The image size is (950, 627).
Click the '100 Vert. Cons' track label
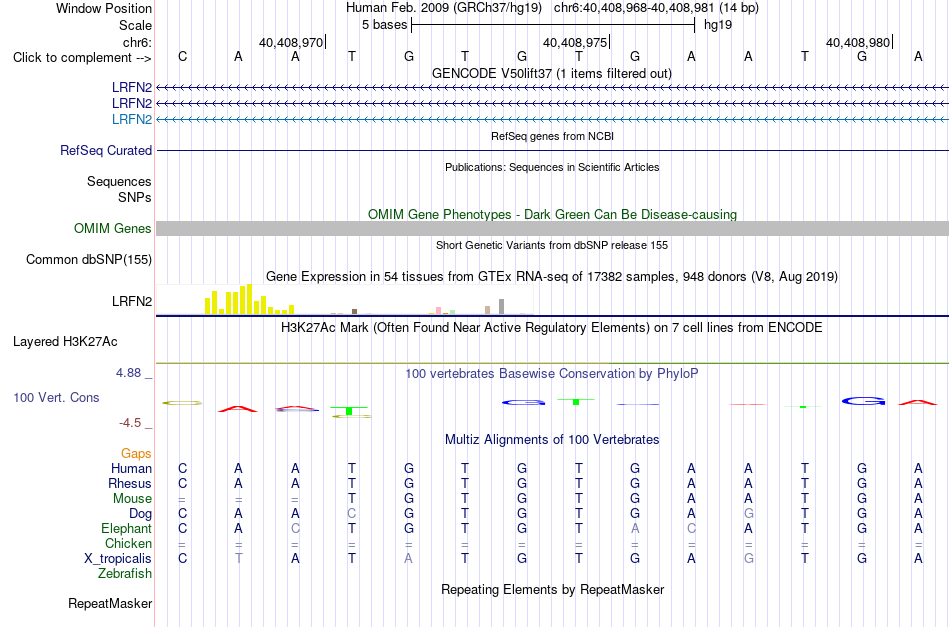56,397
